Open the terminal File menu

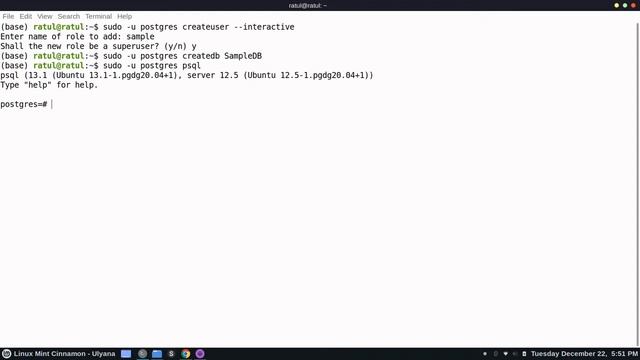8,16
